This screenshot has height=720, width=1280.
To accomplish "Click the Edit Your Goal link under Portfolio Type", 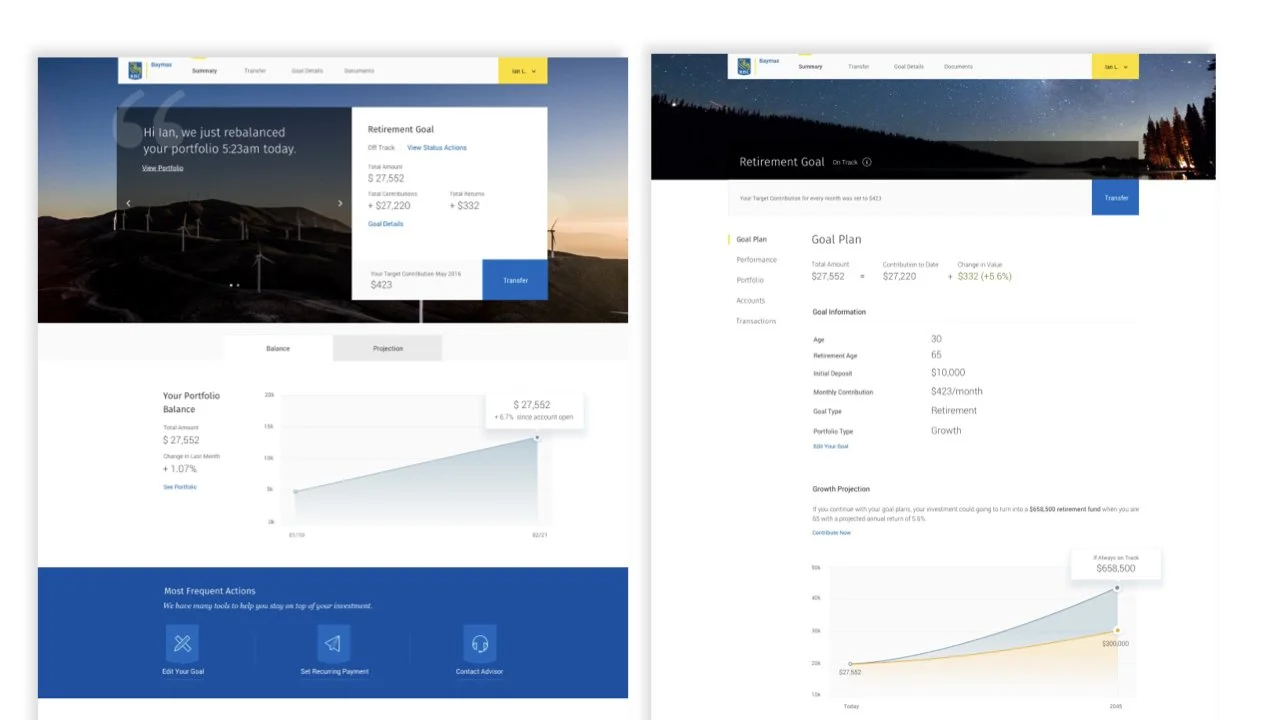I will tap(831, 446).
